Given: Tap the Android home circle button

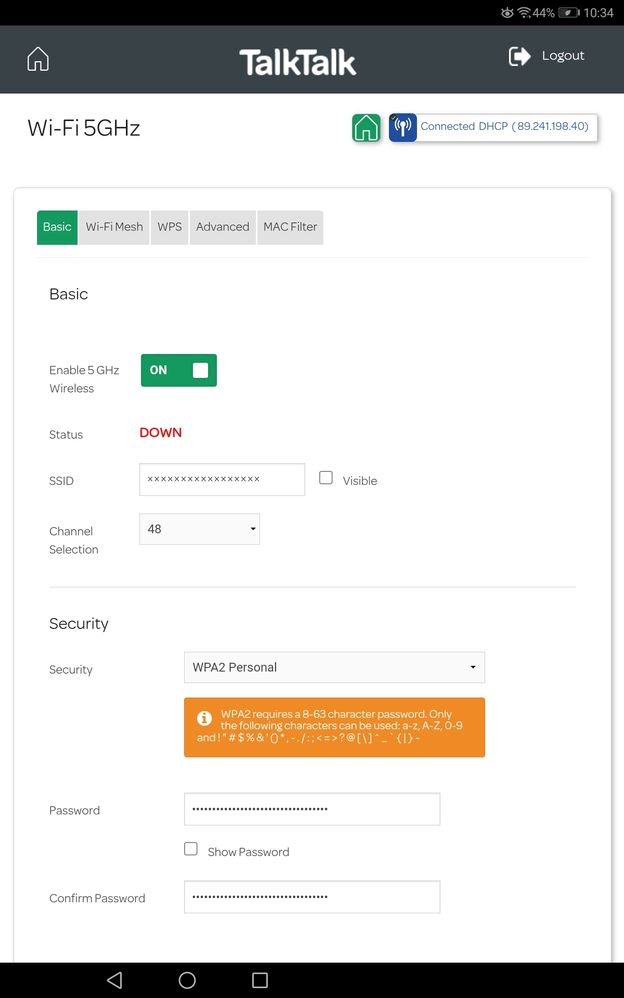Looking at the screenshot, I should tap(187, 980).
